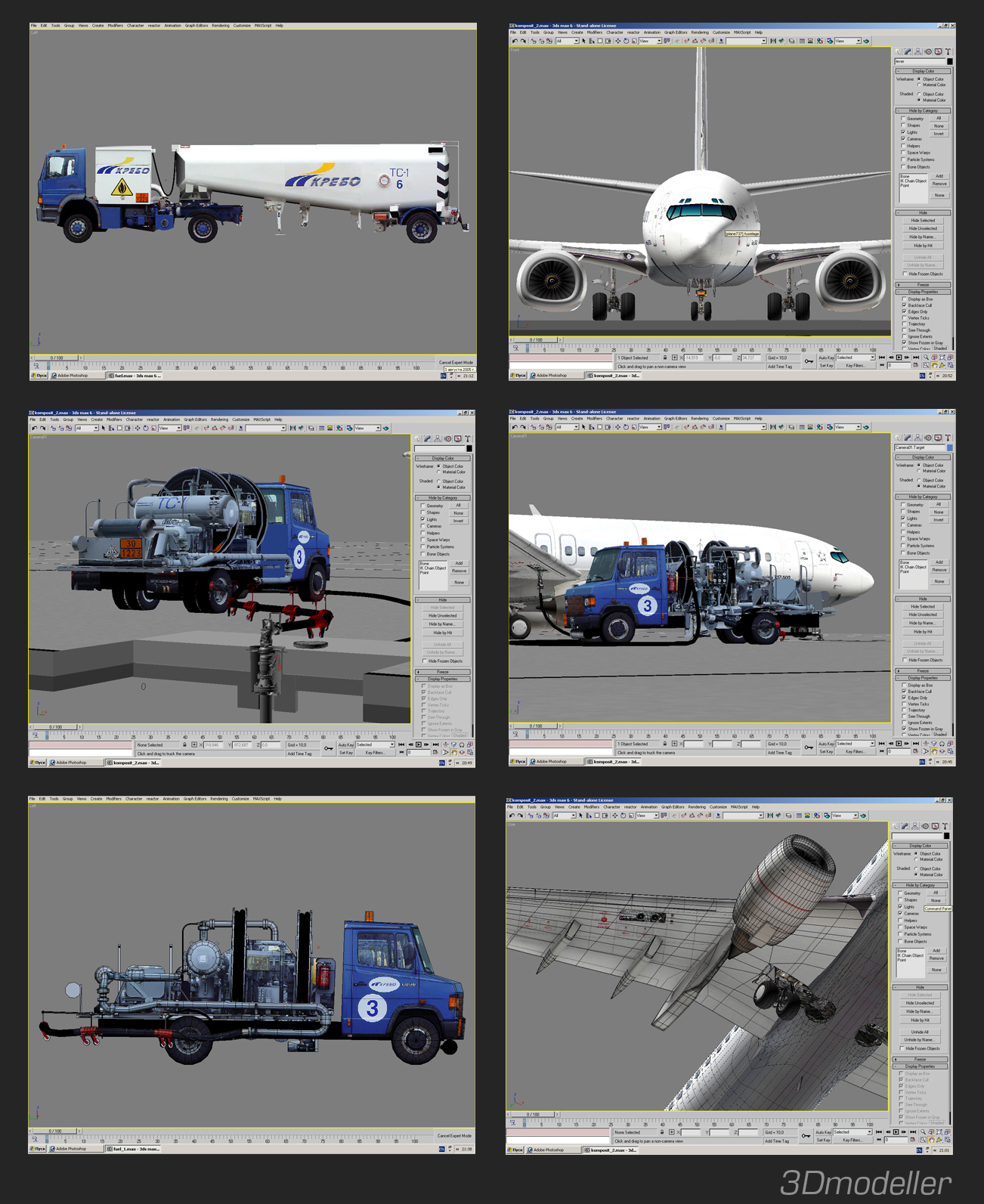Toggle Auto Key in truck-beside-airplane window
Screen dimensions: 984x1204
tap(825, 744)
